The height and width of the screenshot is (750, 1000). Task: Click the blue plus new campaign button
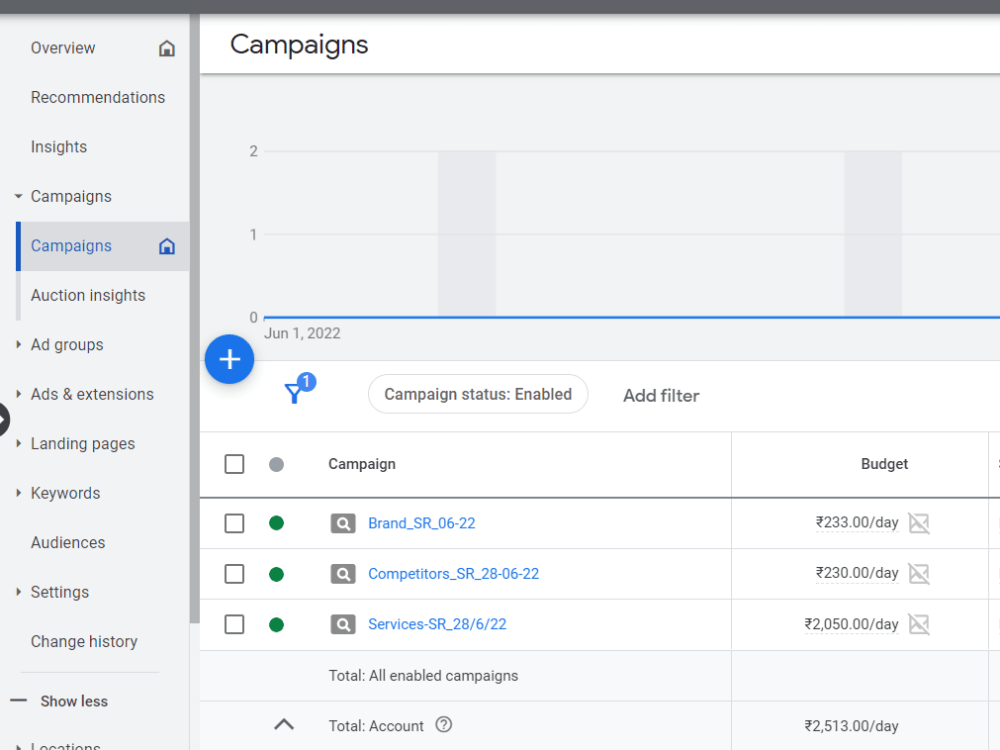[x=230, y=359]
